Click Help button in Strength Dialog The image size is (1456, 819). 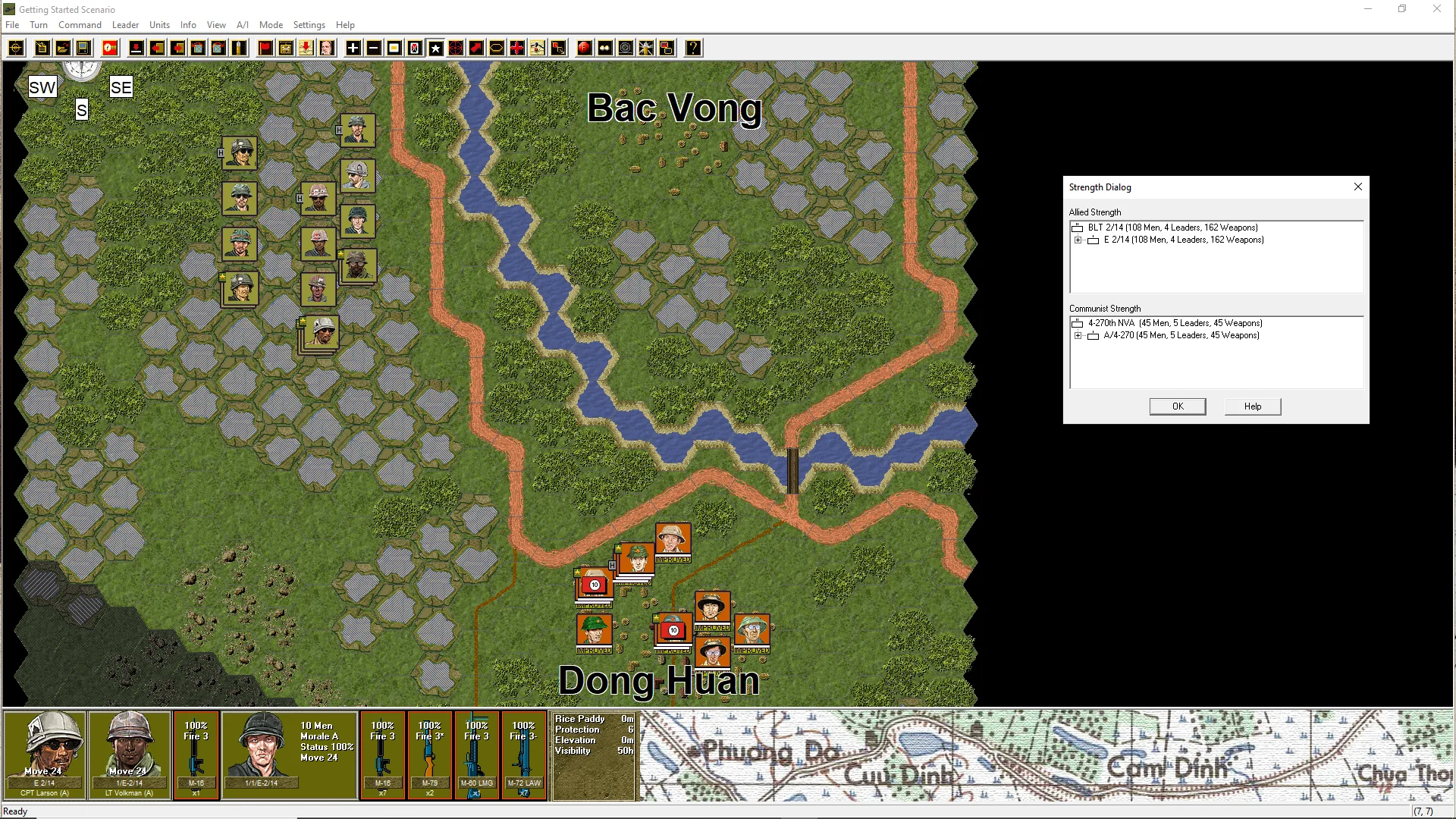click(x=1252, y=406)
